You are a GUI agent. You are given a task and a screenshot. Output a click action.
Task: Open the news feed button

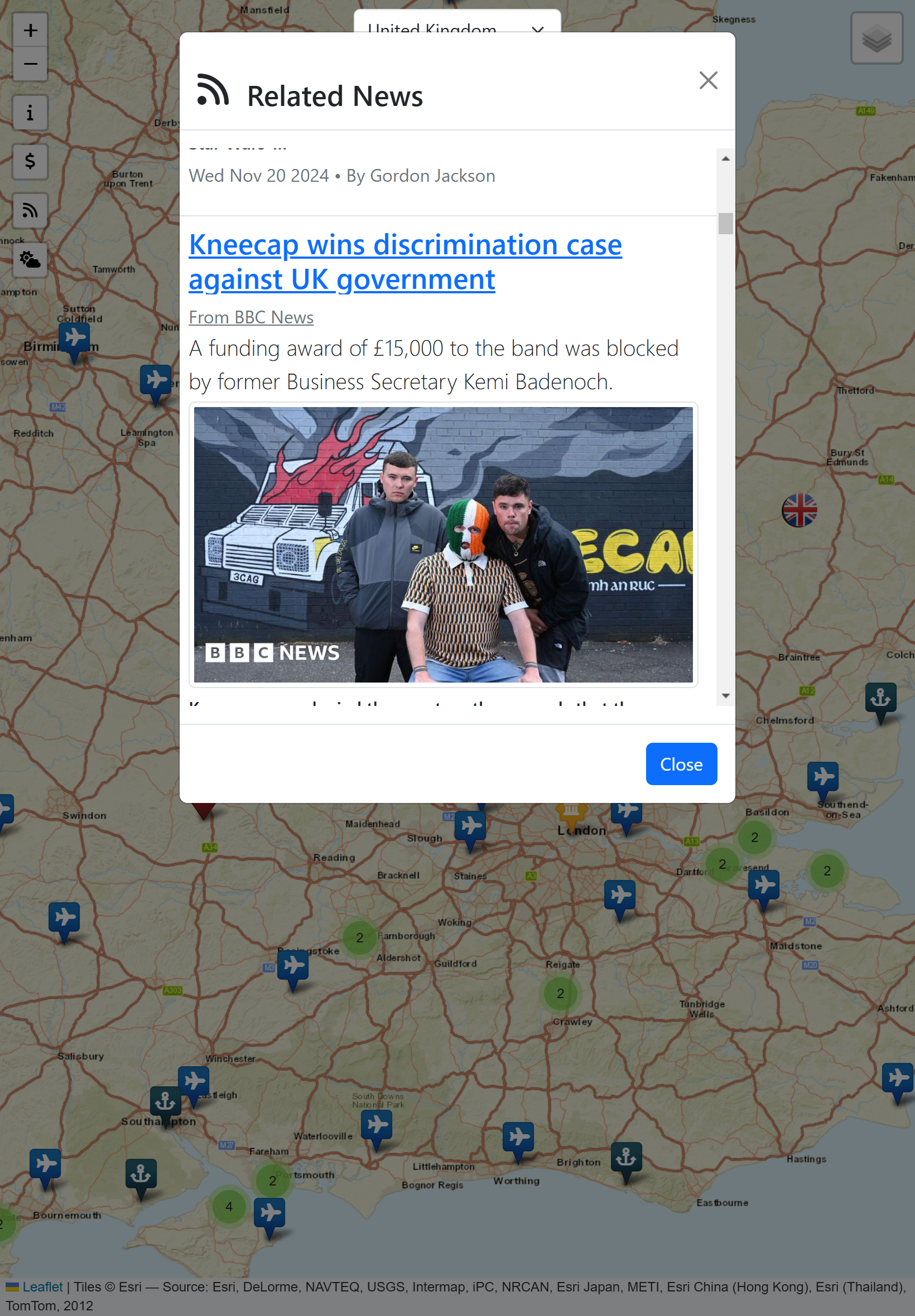(x=30, y=211)
